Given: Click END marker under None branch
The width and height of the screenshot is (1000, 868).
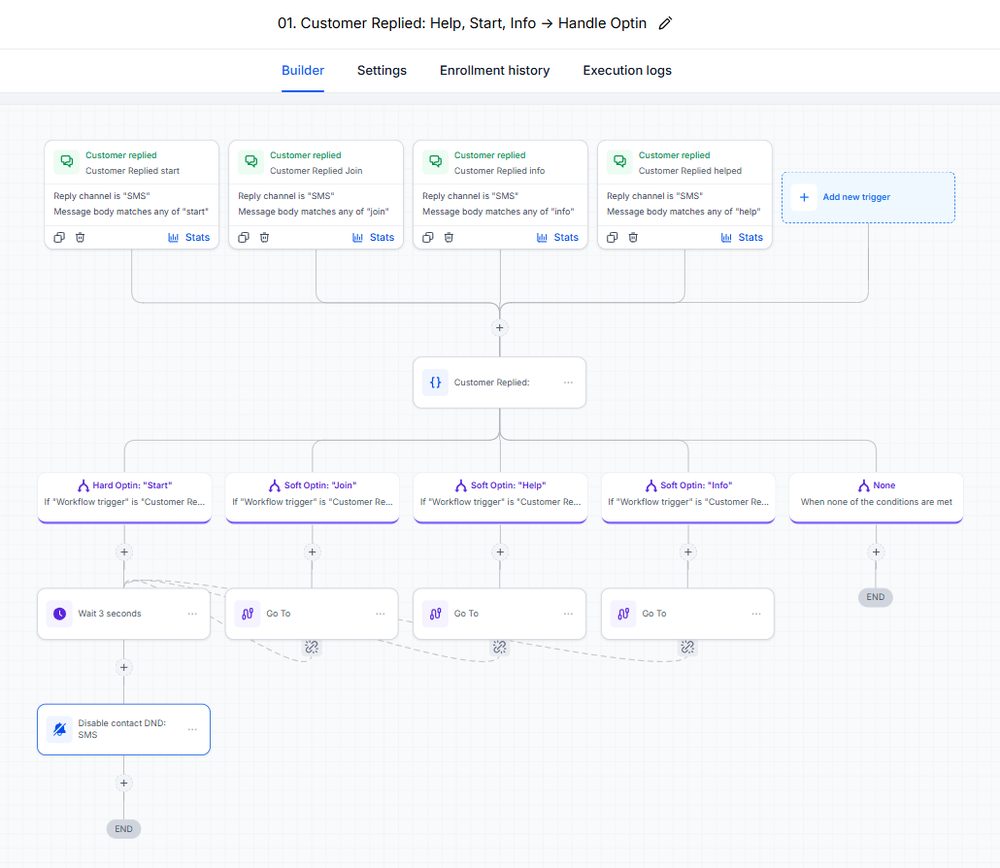Looking at the screenshot, I should (x=876, y=597).
